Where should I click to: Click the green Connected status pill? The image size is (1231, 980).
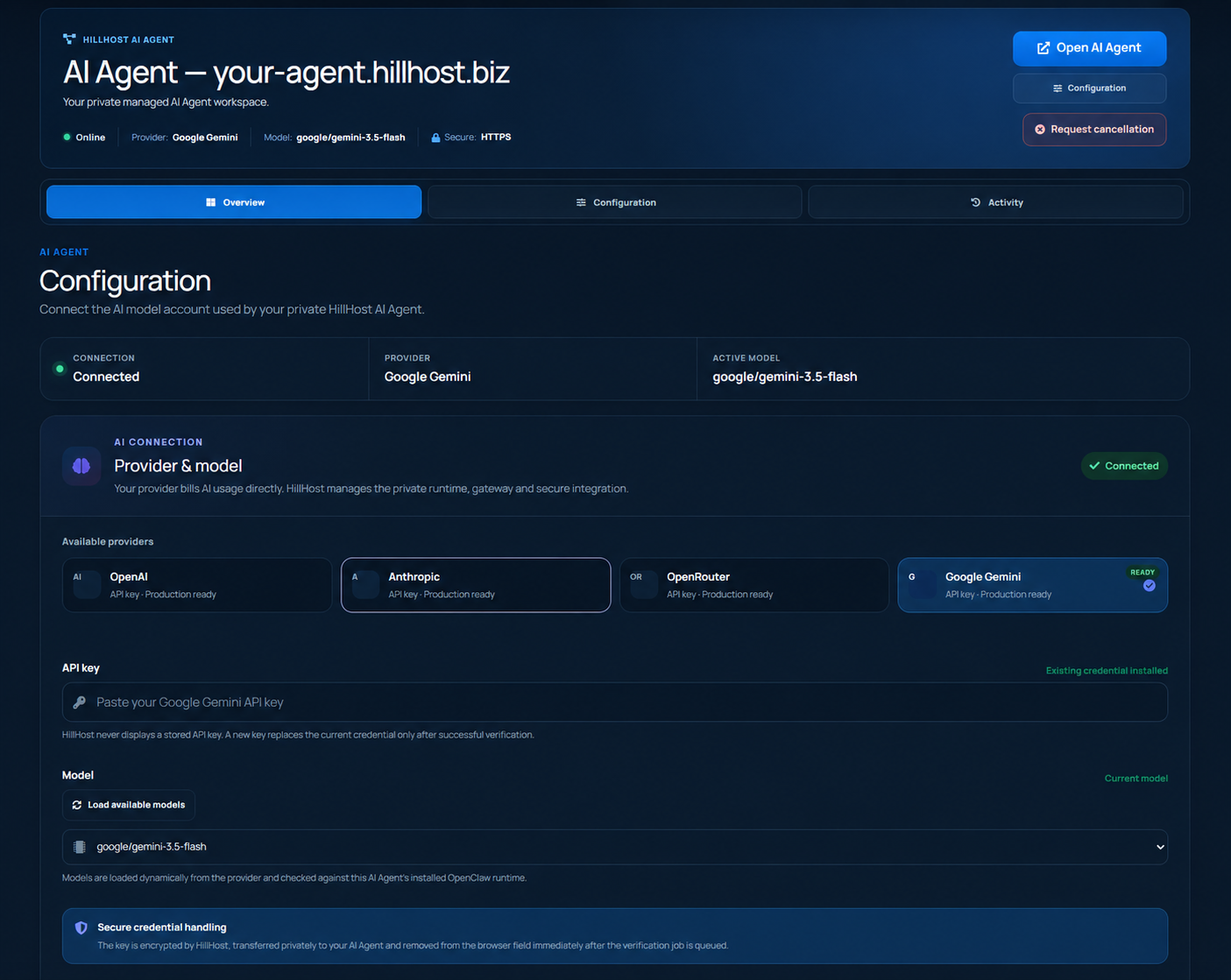coord(1124,466)
